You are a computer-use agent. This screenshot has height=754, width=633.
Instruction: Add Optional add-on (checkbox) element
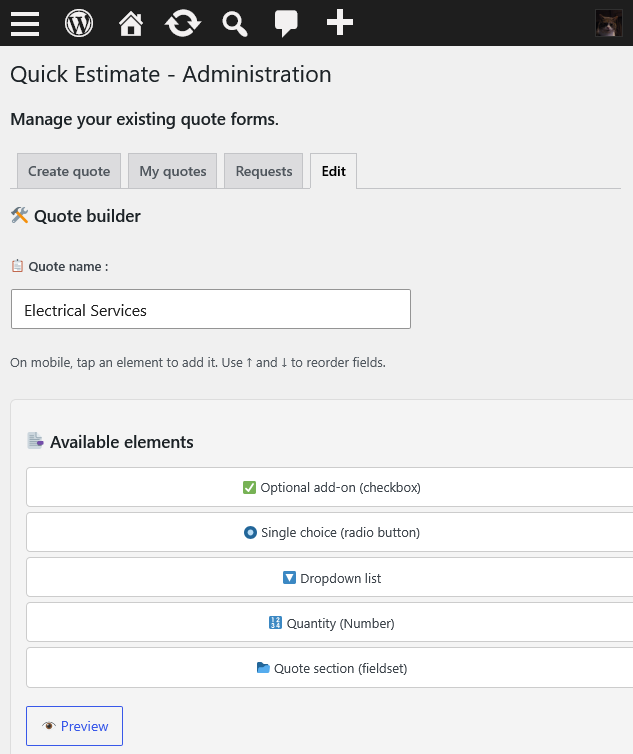tap(331, 487)
